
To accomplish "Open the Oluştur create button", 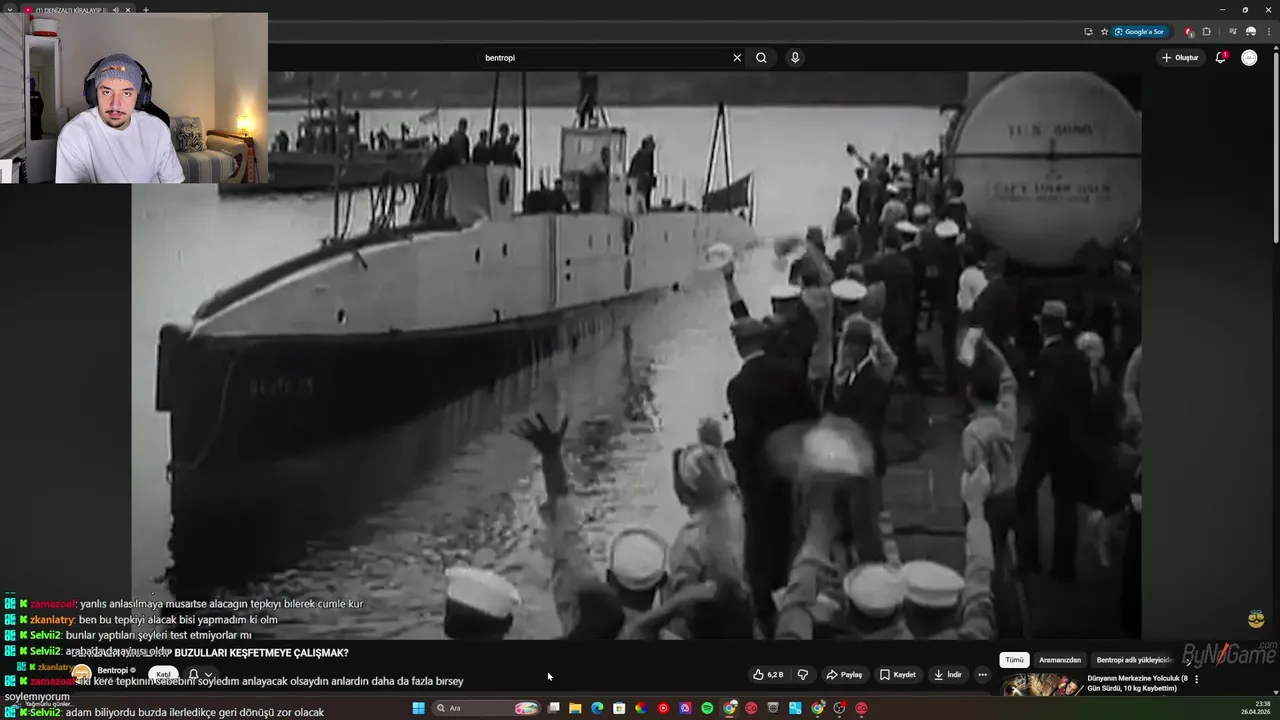I will 1180,58.
